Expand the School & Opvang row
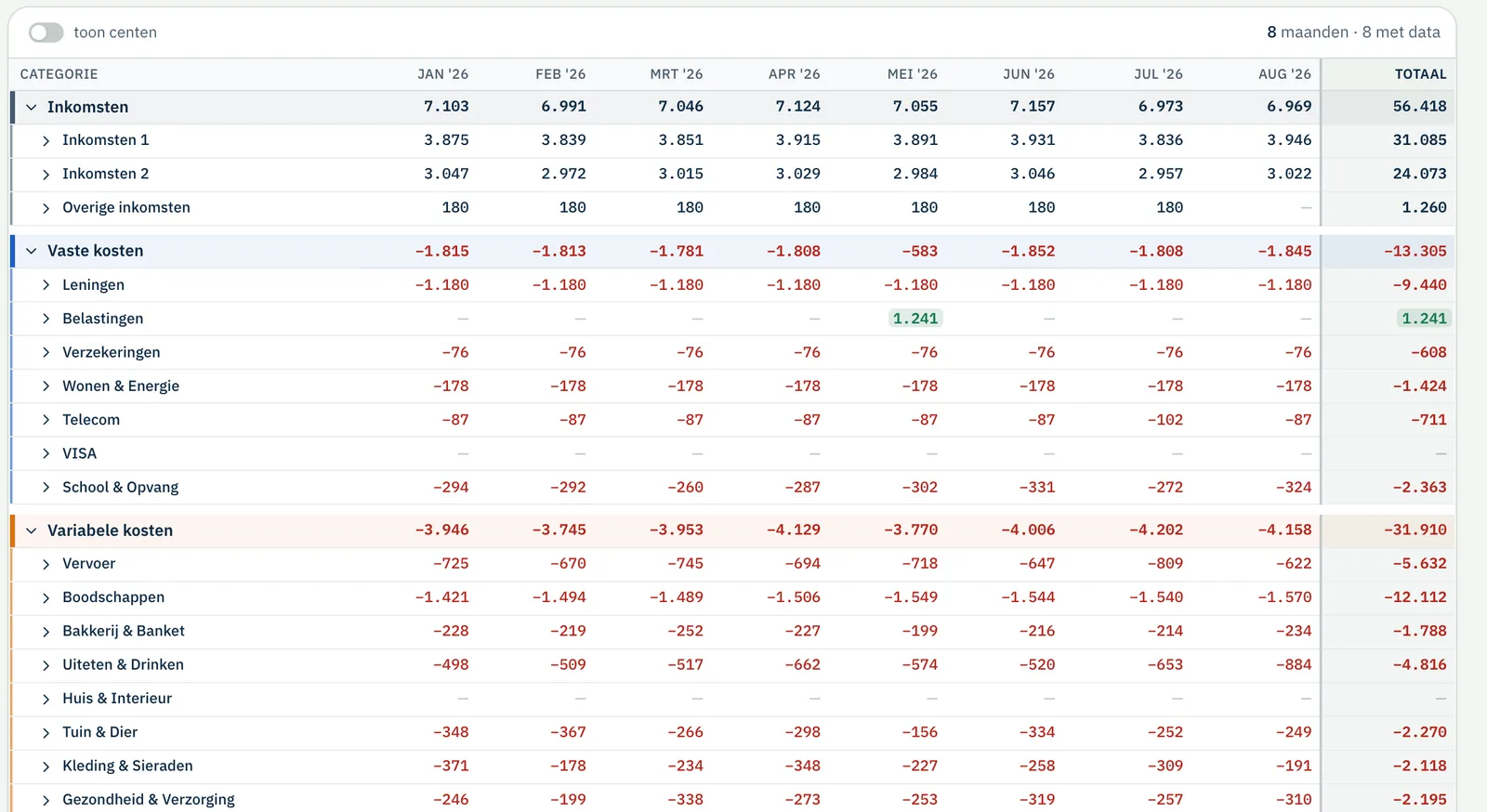The image size is (1487, 812). tap(46, 488)
